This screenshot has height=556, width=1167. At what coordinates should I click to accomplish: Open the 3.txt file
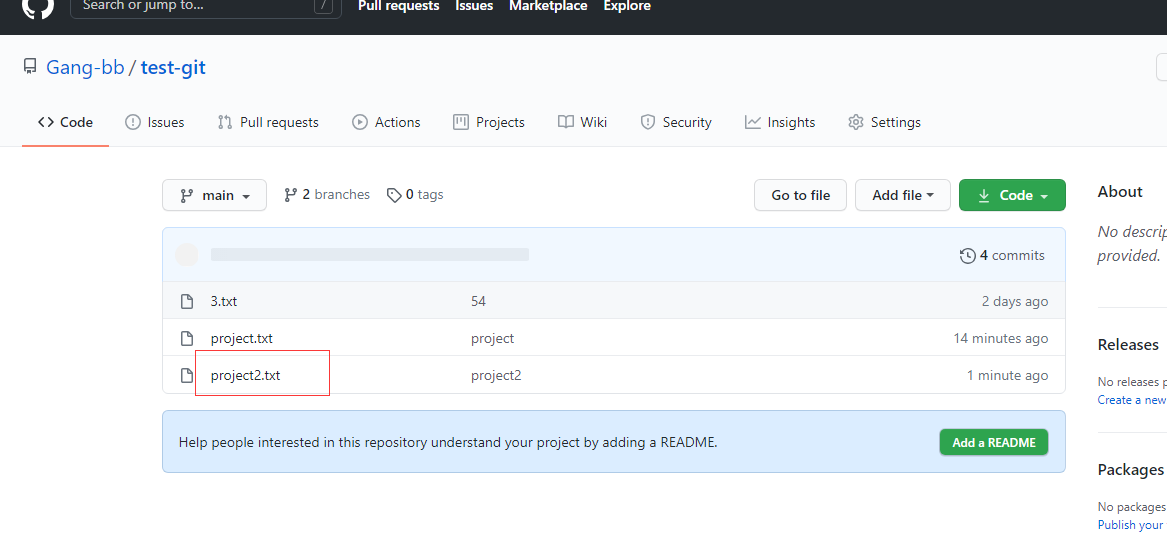tap(224, 301)
